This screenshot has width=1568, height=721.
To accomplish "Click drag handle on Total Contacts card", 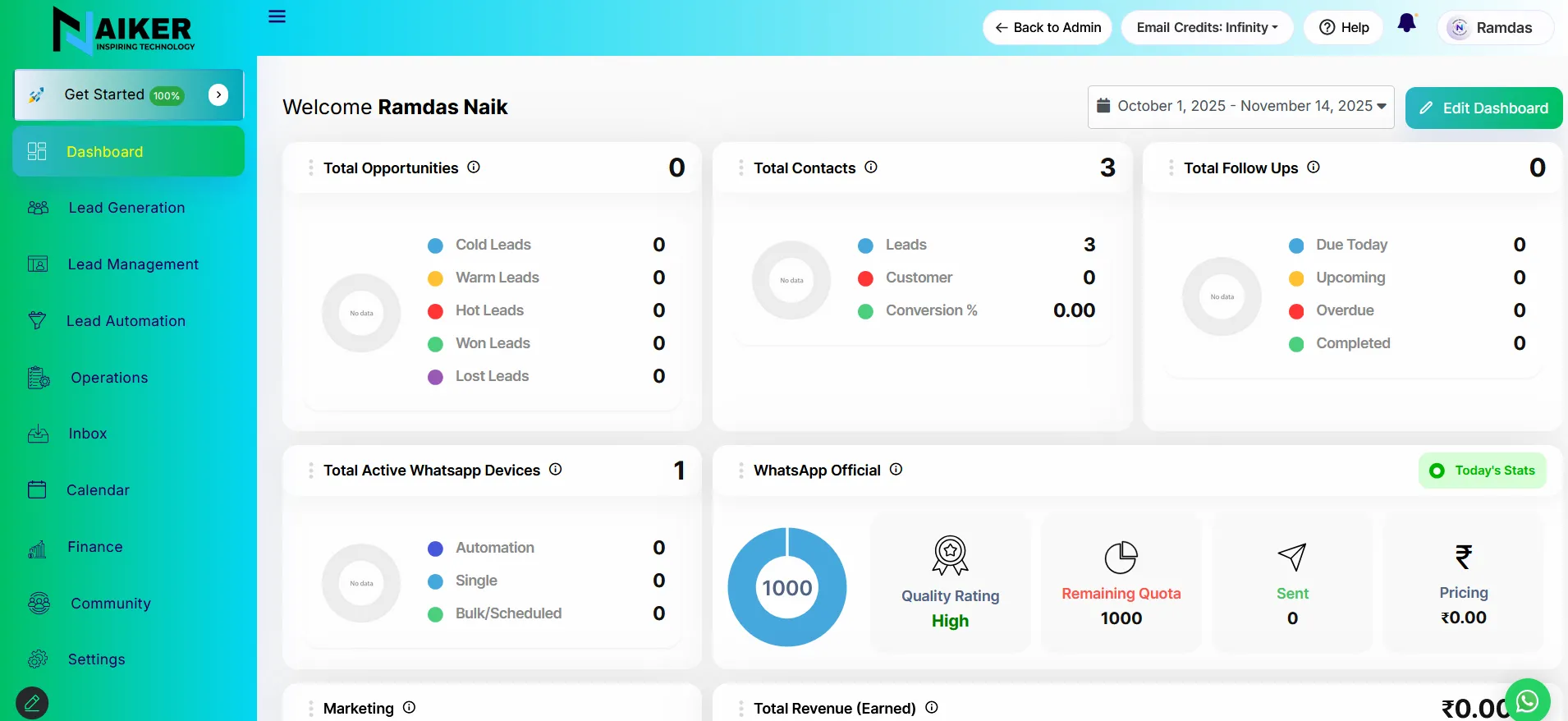I will tap(740, 168).
